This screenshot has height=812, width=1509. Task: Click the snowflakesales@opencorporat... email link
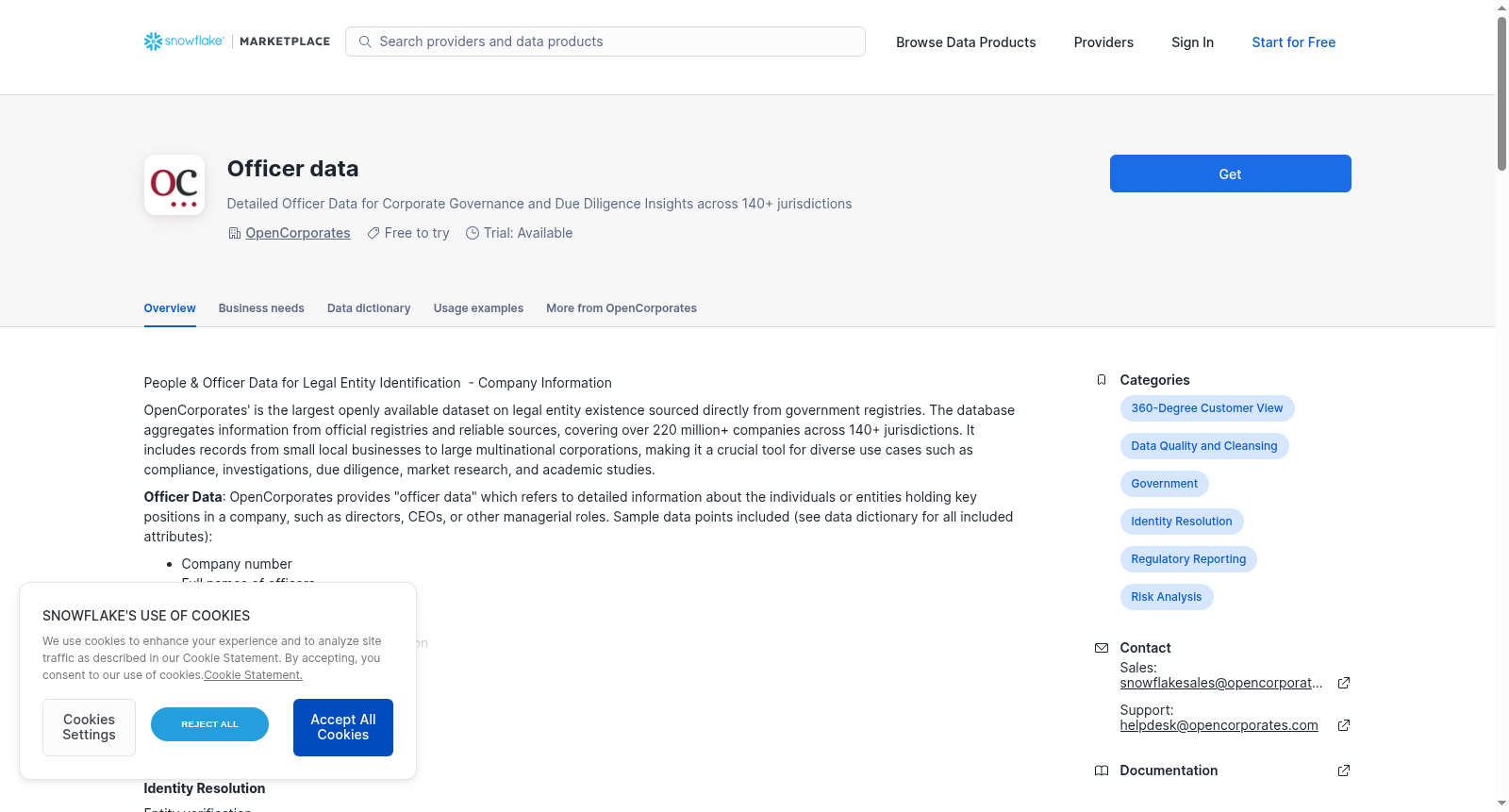tap(1221, 683)
